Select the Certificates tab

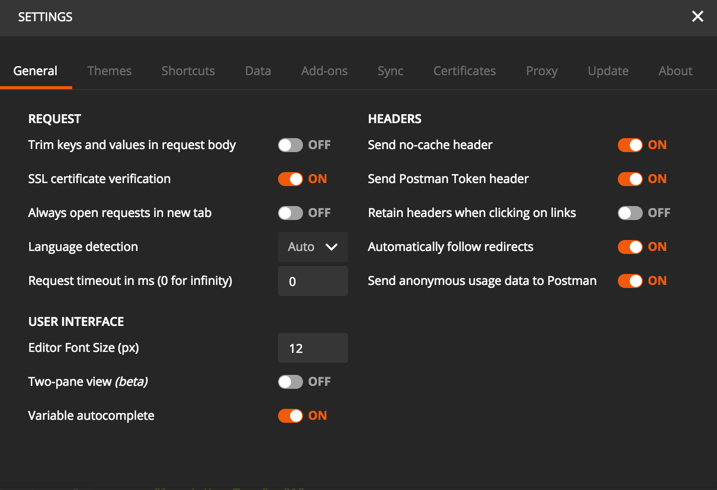click(x=465, y=71)
